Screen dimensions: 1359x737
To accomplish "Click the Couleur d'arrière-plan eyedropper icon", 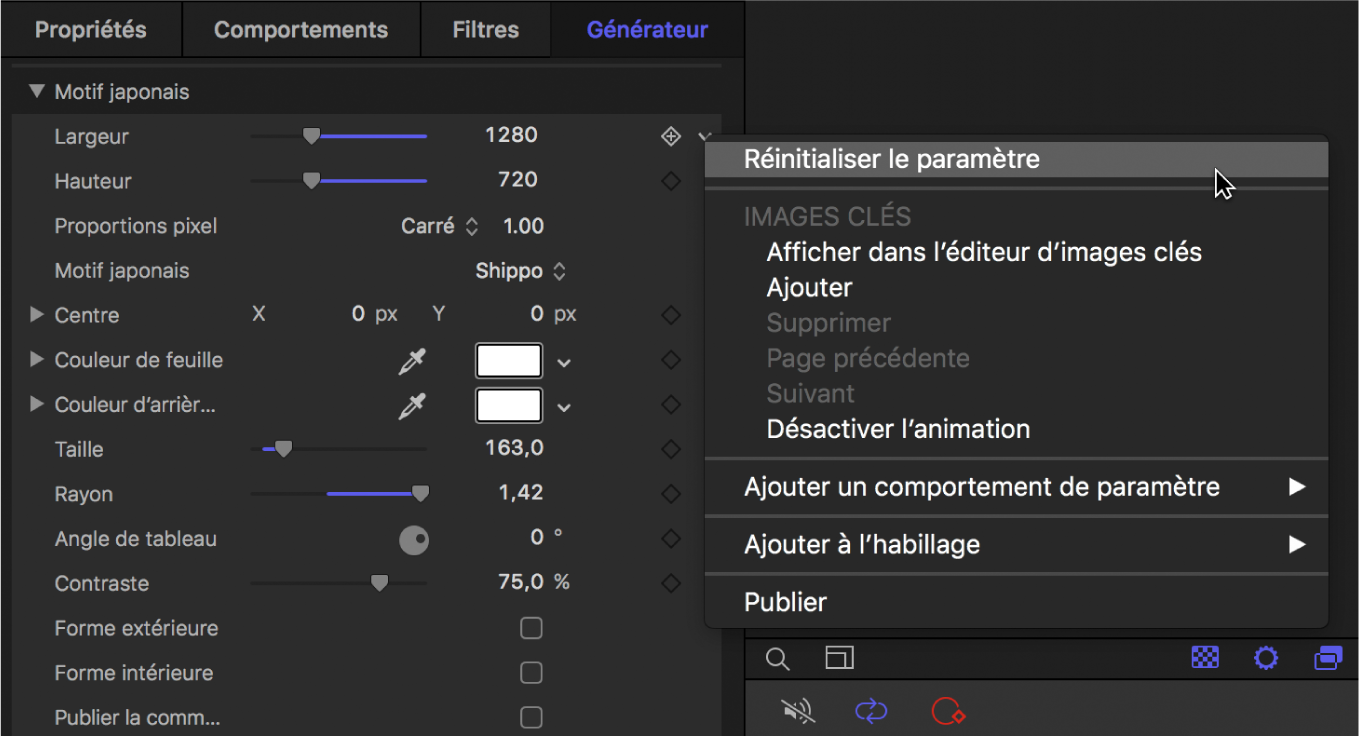I will pyautogui.click(x=412, y=406).
